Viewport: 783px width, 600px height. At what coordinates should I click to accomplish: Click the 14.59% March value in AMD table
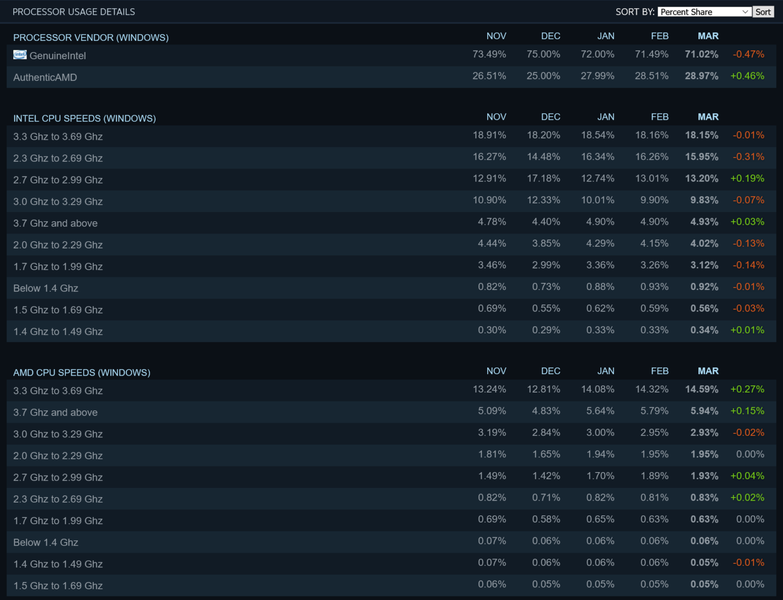701,390
